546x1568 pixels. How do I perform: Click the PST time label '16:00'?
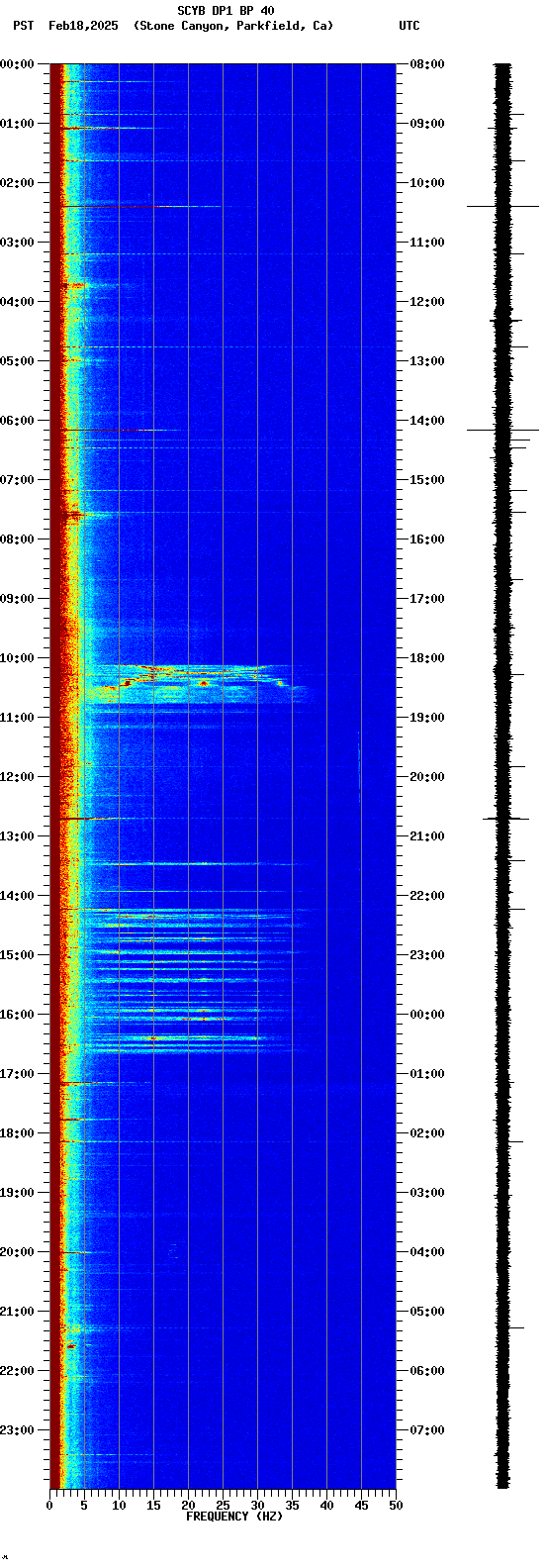pos(18,1015)
